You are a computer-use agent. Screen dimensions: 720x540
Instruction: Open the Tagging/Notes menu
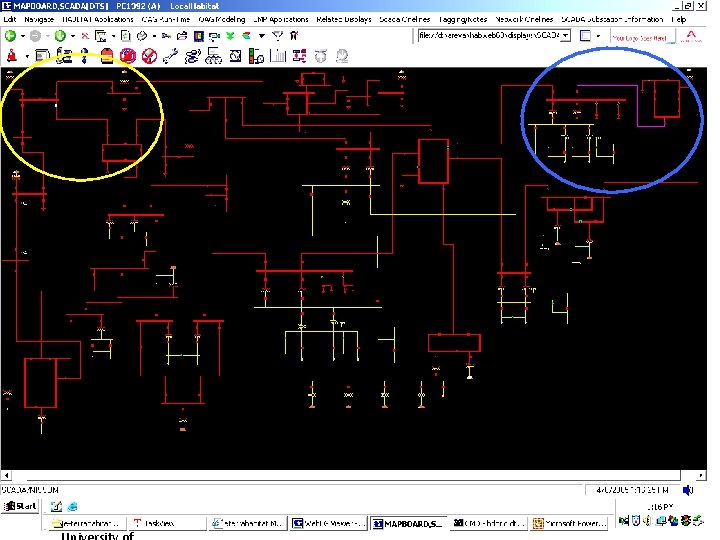[462, 19]
